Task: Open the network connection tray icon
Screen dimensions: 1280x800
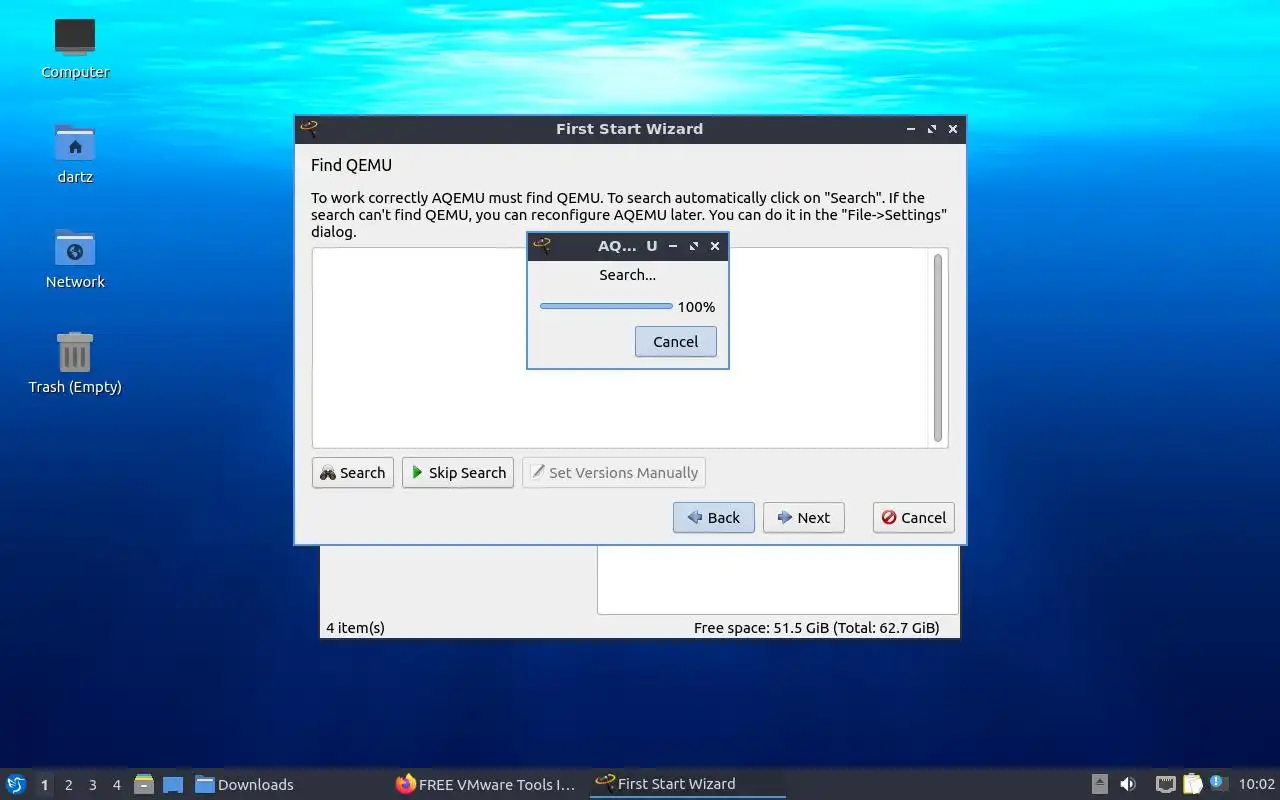Action: pos(1165,784)
